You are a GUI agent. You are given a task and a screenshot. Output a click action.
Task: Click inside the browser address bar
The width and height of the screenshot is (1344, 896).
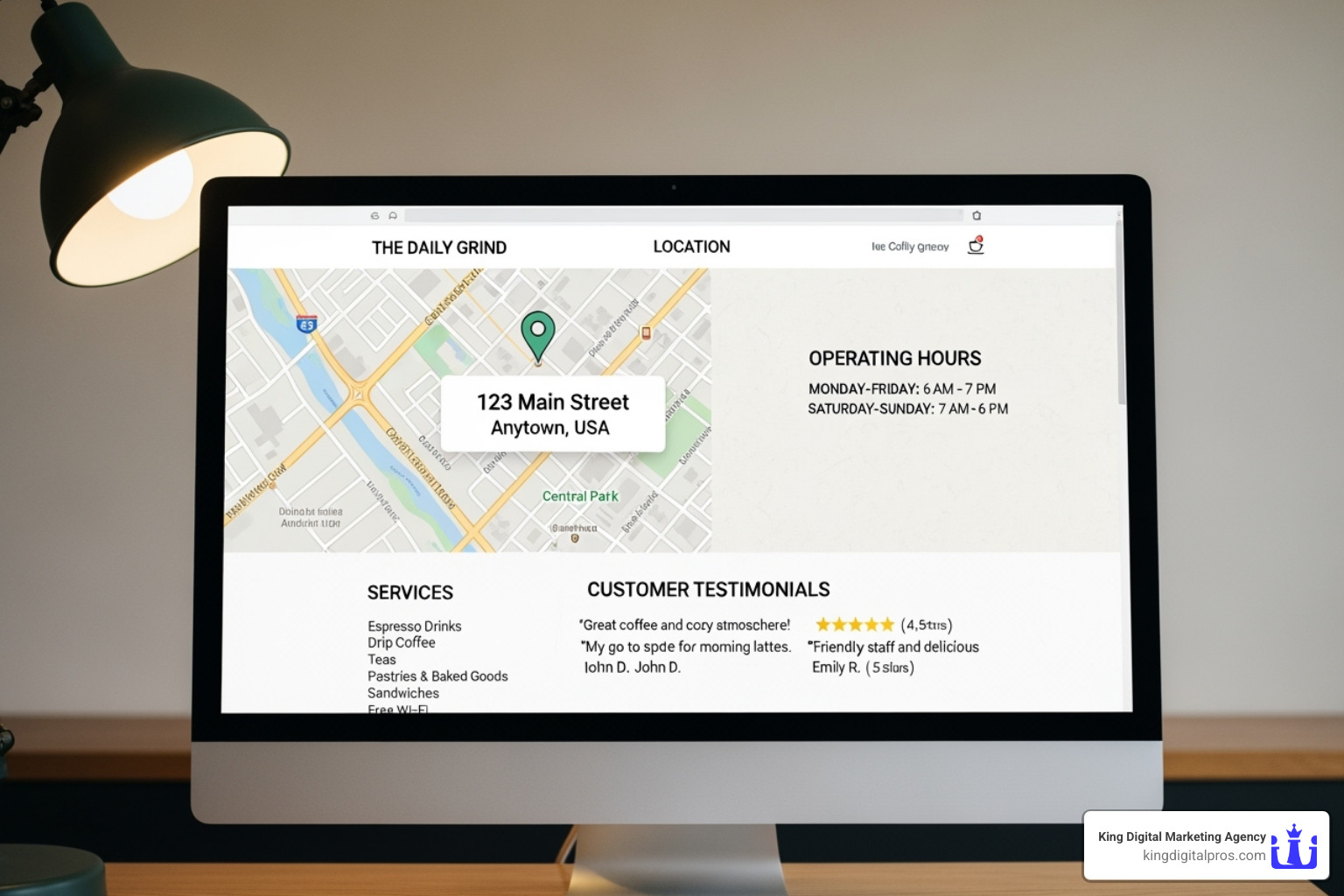point(682,214)
